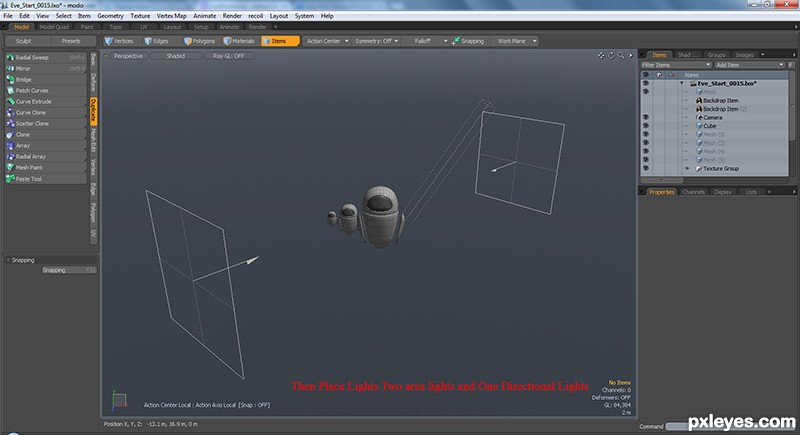Choose the Mirror tool

(46, 68)
